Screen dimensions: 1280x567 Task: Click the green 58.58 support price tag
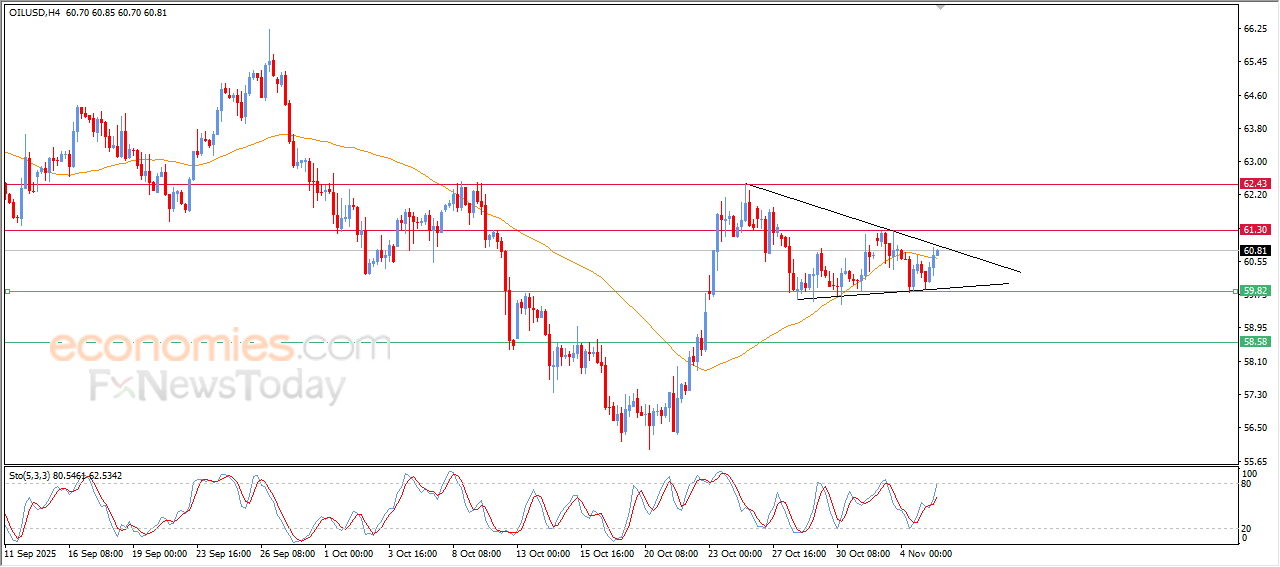click(x=1255, y=342)
